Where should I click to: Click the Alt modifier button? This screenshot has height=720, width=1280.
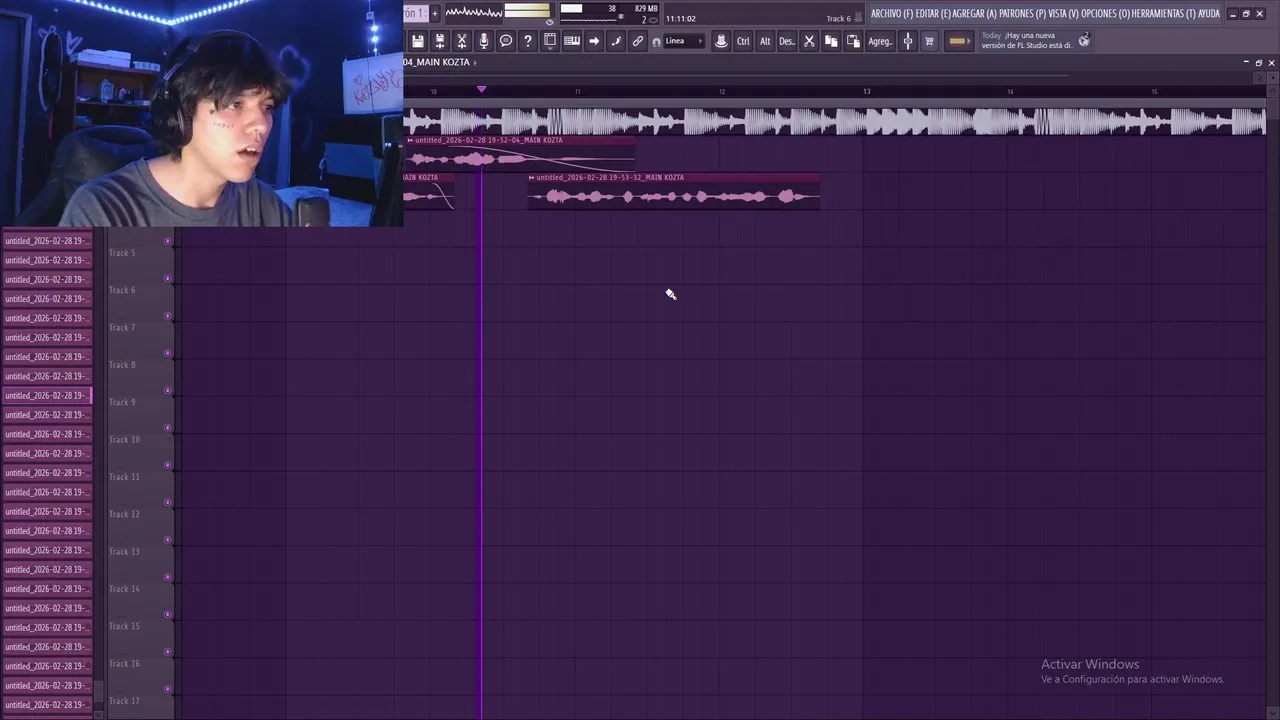765,41
